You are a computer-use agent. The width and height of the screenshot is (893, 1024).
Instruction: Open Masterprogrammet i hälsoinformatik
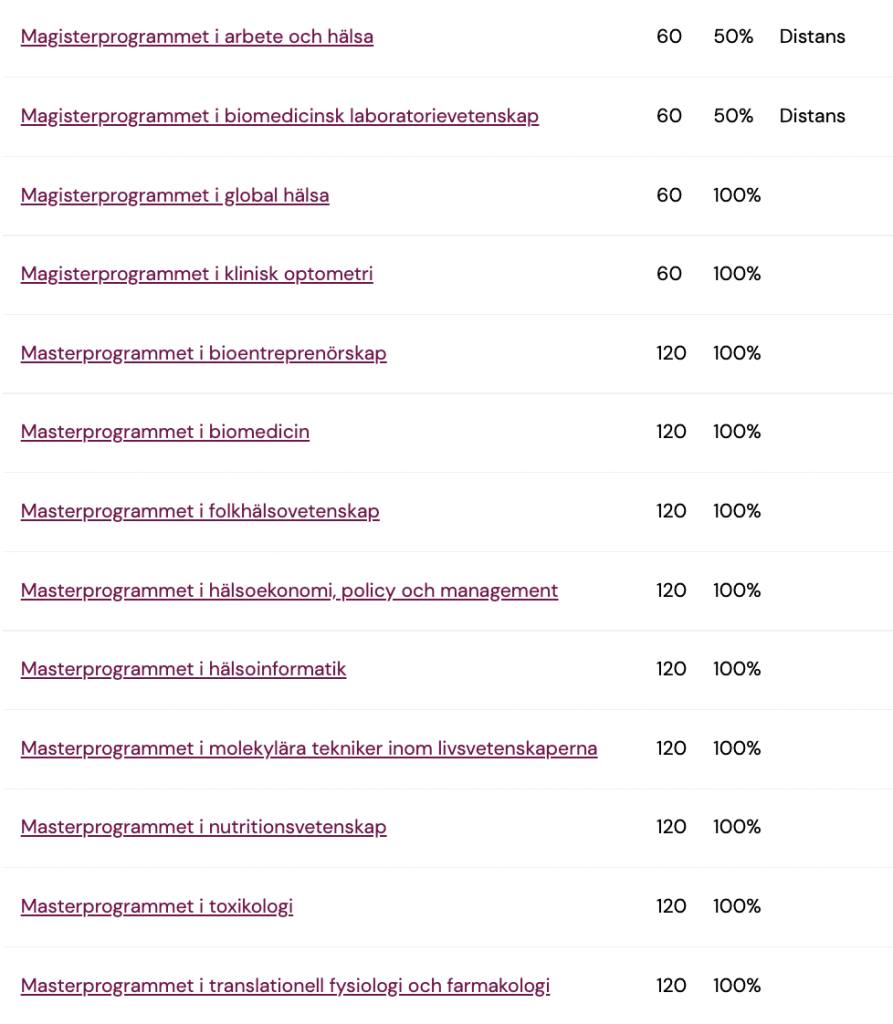click(184, 669)
